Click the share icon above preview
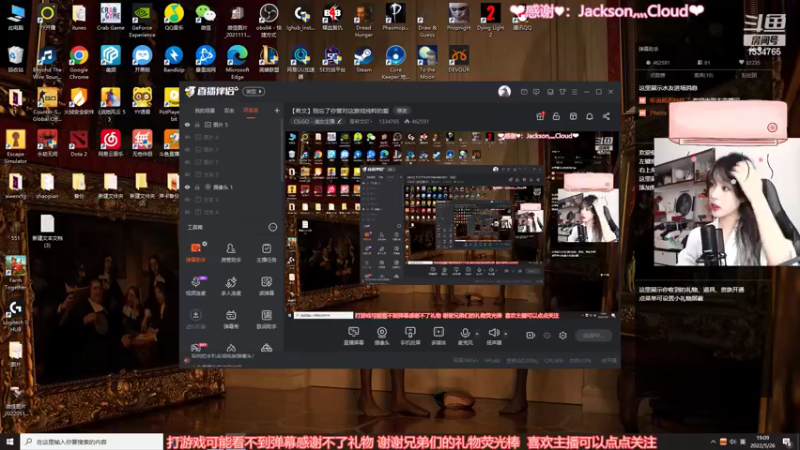This screenshot has height=450, width=800. [x=606, y=116]
